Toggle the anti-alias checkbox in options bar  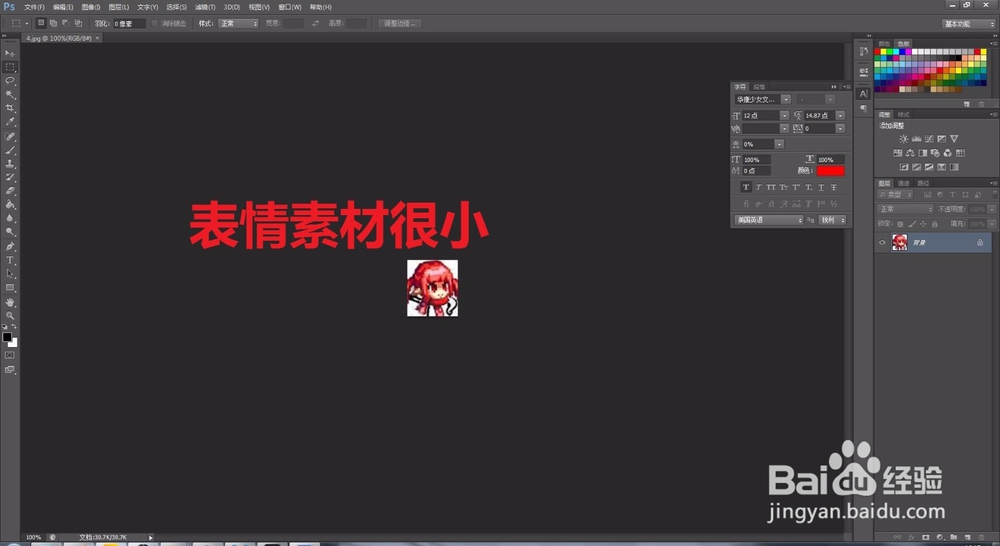155,24
